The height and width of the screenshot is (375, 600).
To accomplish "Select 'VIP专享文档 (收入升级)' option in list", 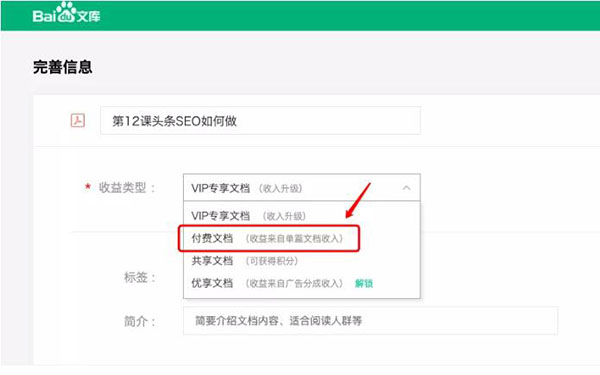I will click(x=302, y=216).
